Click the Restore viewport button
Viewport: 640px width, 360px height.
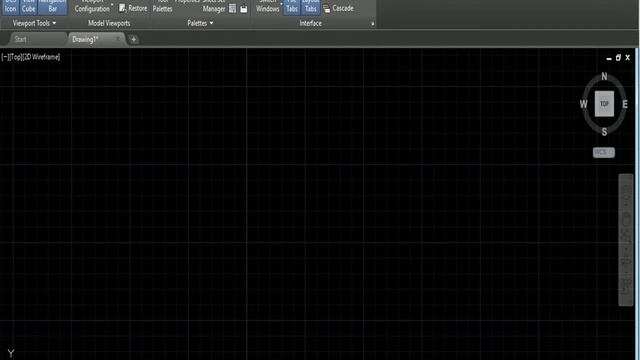coord(133,8)
